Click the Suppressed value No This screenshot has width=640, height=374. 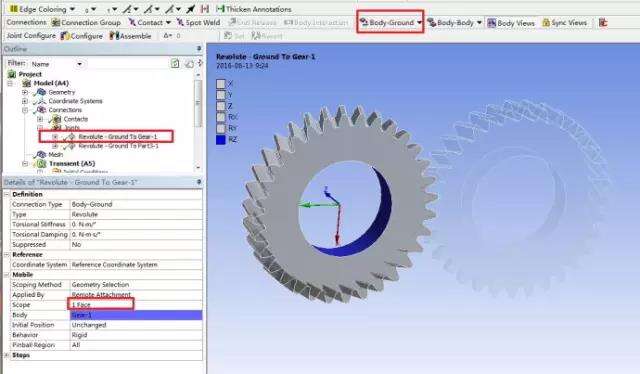click(x=136, y=245)
